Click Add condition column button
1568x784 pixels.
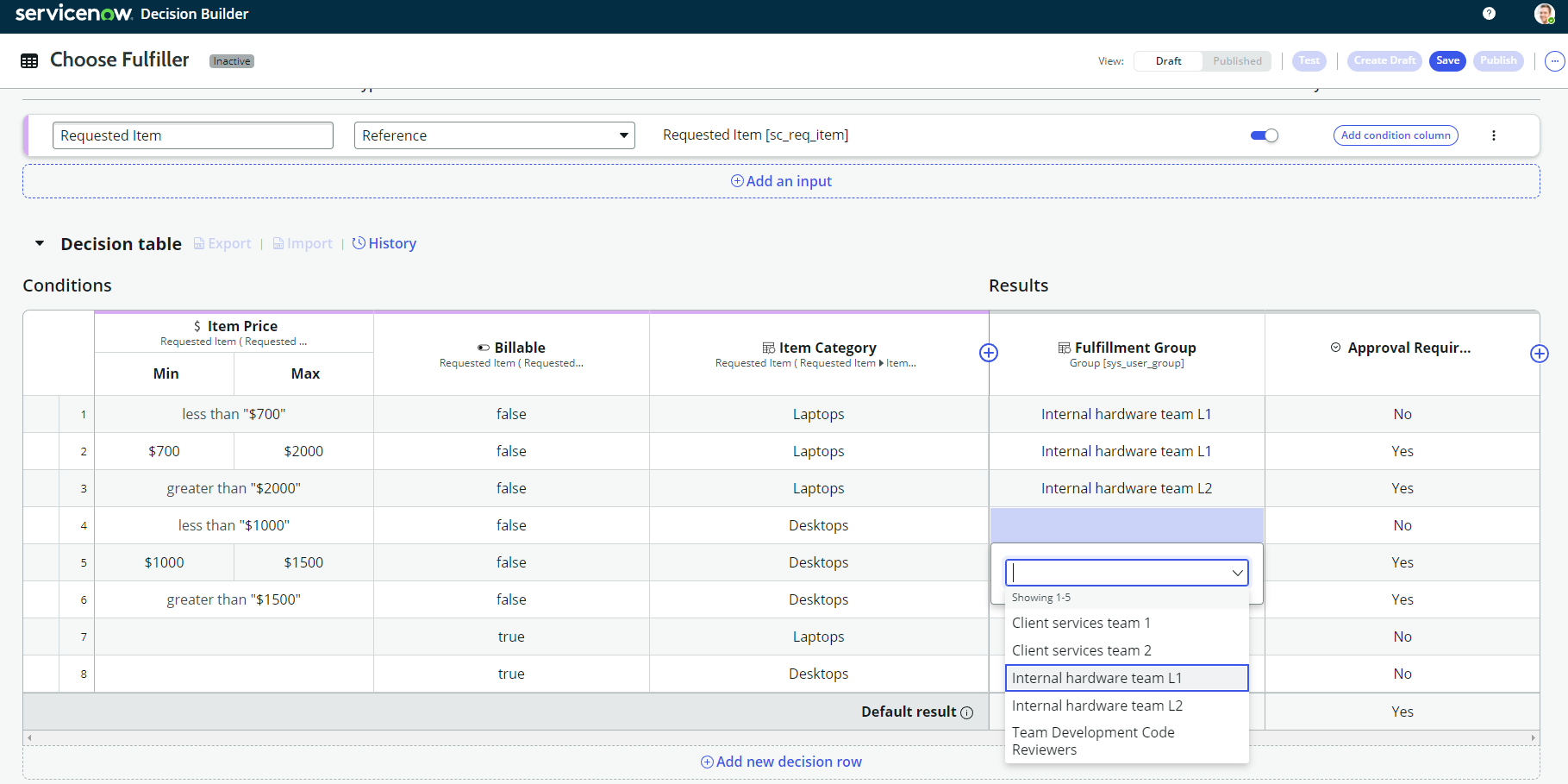pyautogui.click(x=1395, y=135)
